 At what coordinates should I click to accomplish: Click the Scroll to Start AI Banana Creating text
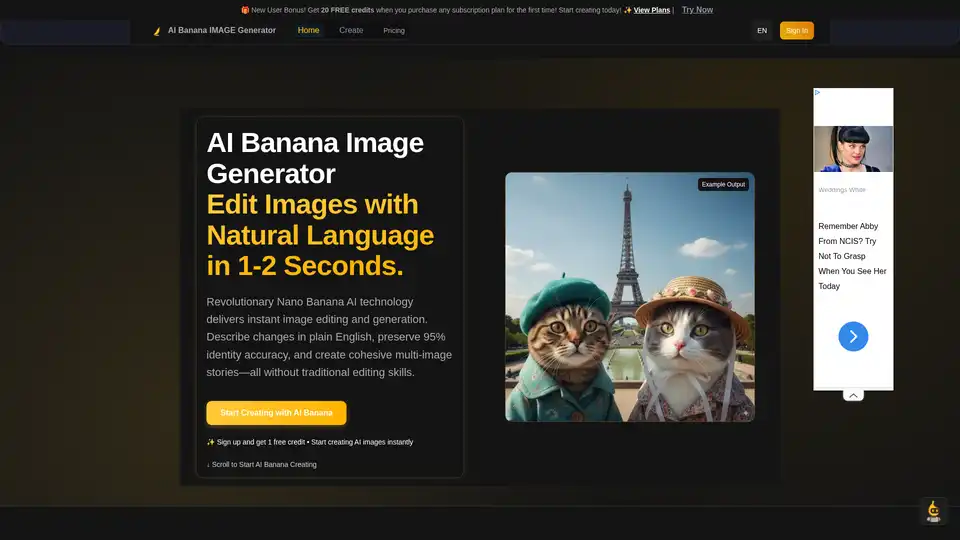[x=262, y=464]
